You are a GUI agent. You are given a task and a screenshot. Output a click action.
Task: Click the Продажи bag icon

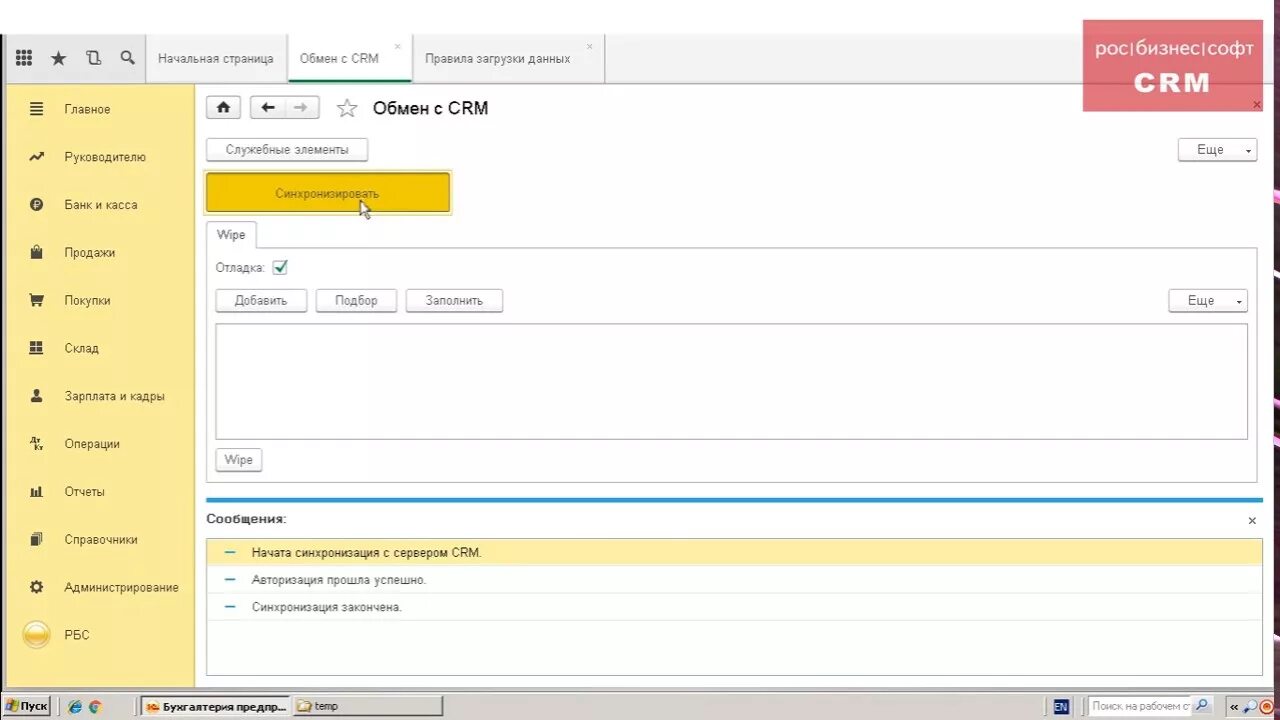(37, 253)
